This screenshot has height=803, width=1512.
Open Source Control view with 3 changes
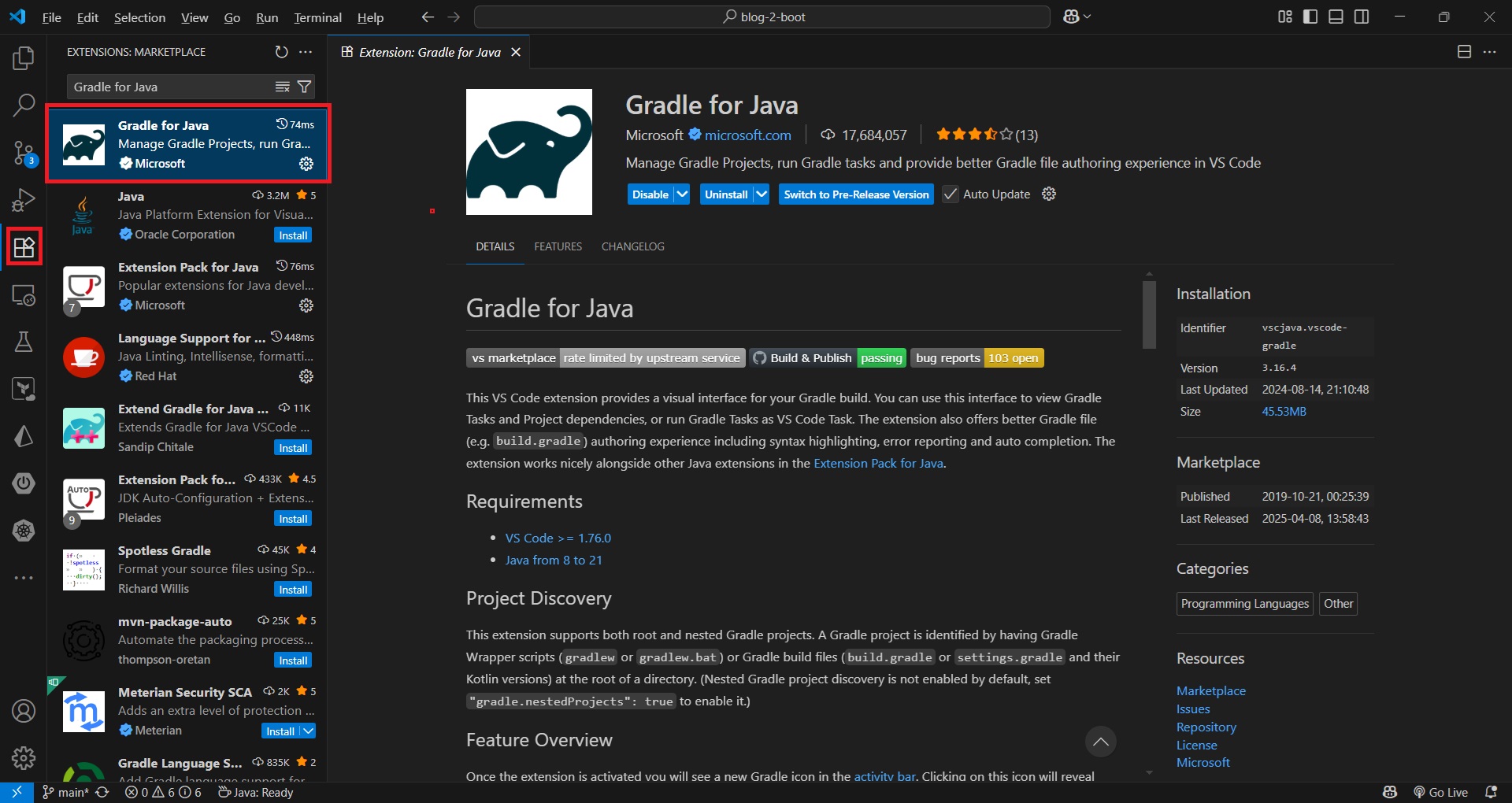coord(24,153)
